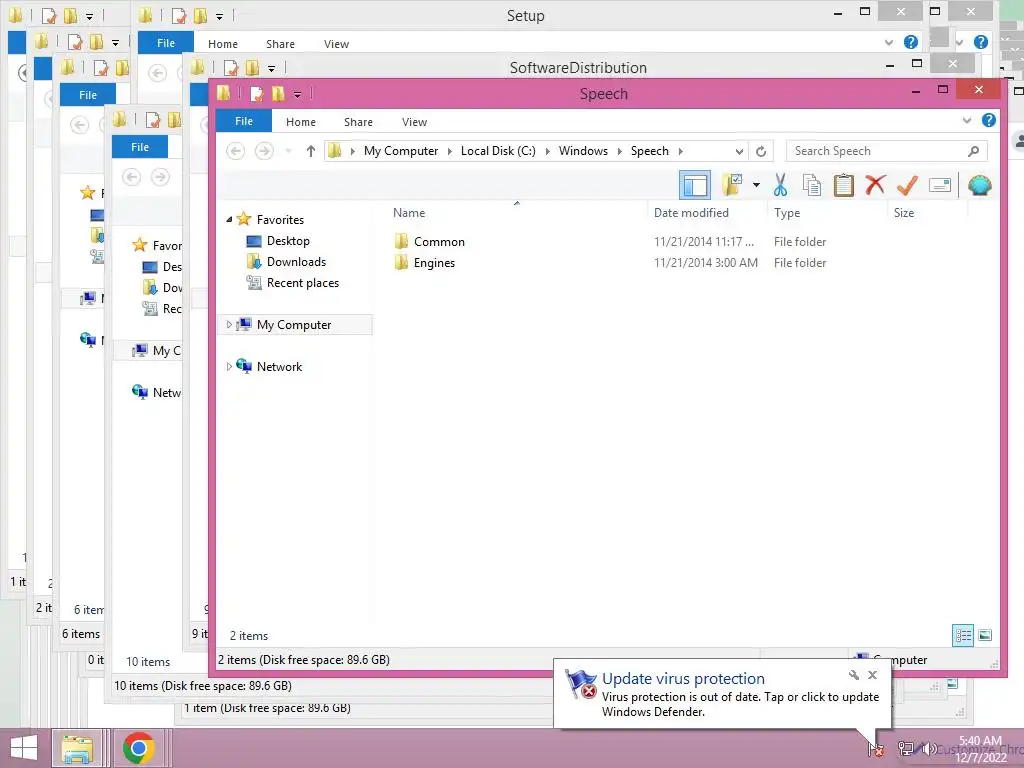Viewport: 1024px width, 768px height.
Task: Click the folder options checklist icon
Action: 732,185
